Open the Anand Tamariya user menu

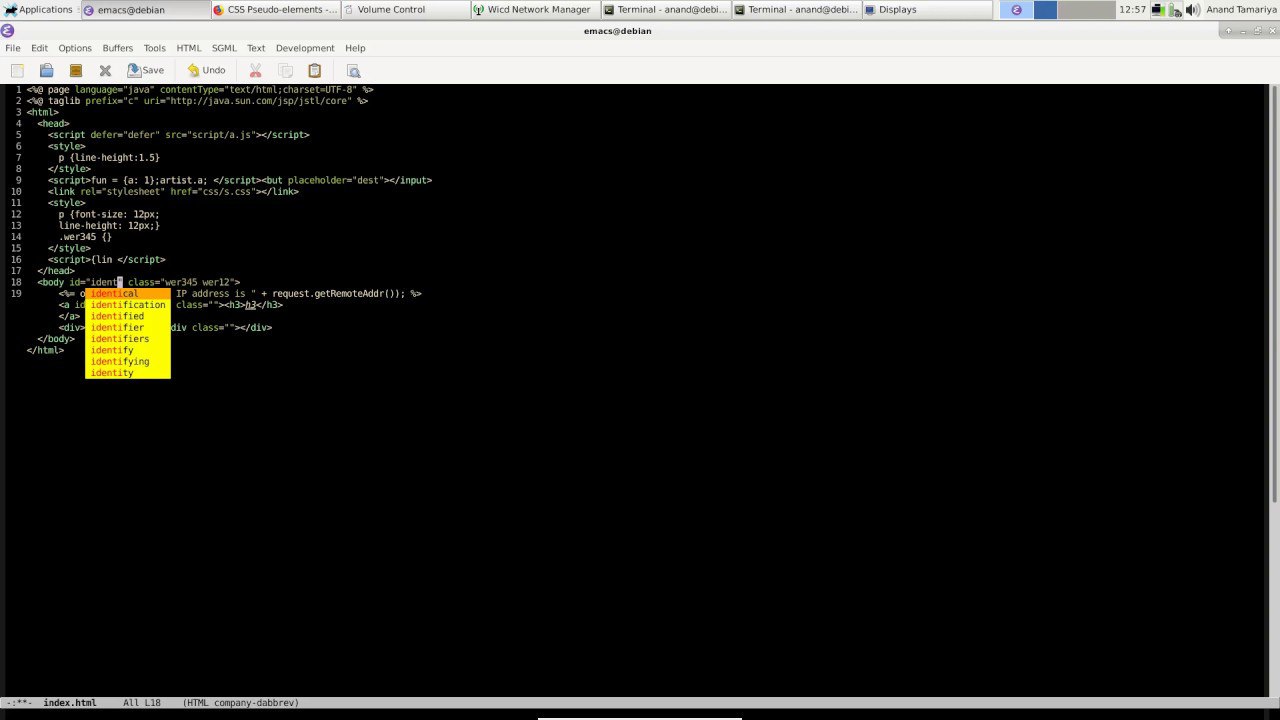coord(1241,9)
